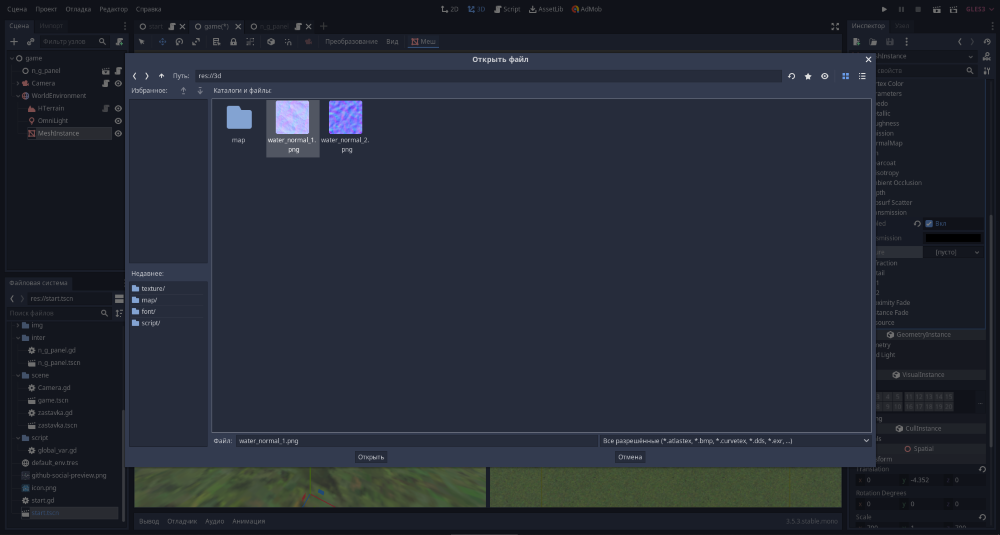The image size is (1000, 535).
Task: Collapse the WorldEnvironment node in the tree
Action: [18, 95]
